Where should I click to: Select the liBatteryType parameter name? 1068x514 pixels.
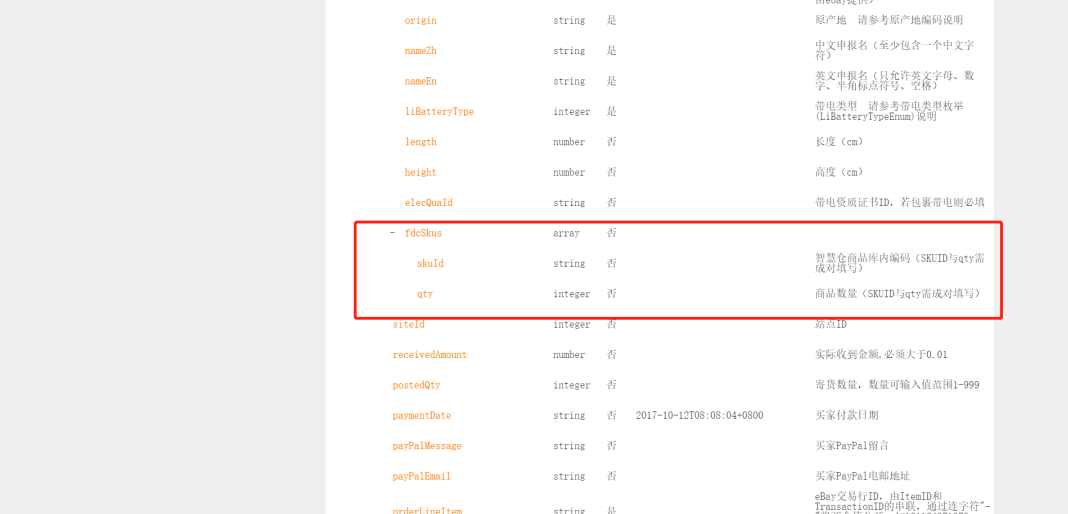click(x=439, y=112)
